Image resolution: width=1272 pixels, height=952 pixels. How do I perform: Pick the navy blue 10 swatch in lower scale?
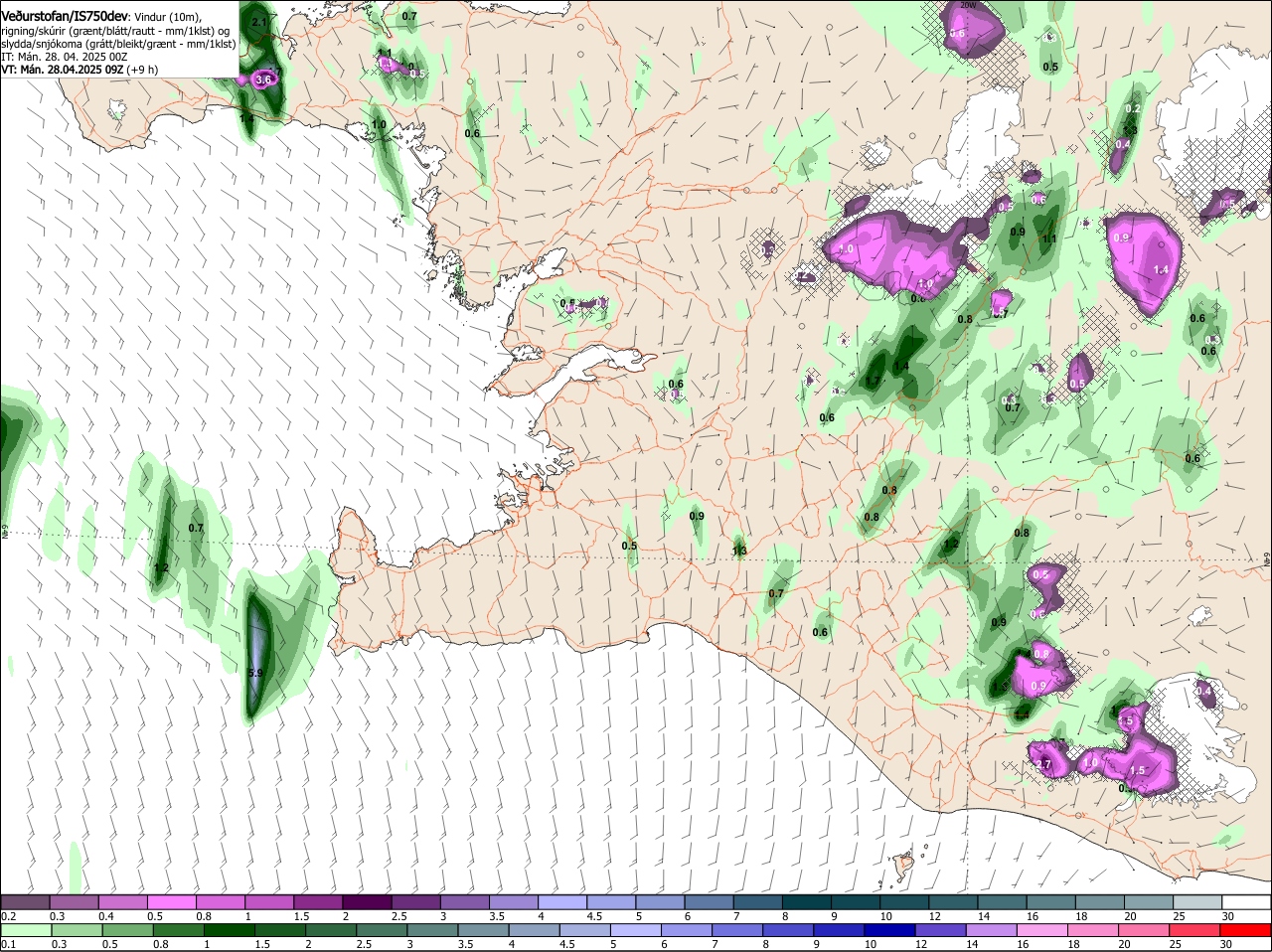point(888,930)
